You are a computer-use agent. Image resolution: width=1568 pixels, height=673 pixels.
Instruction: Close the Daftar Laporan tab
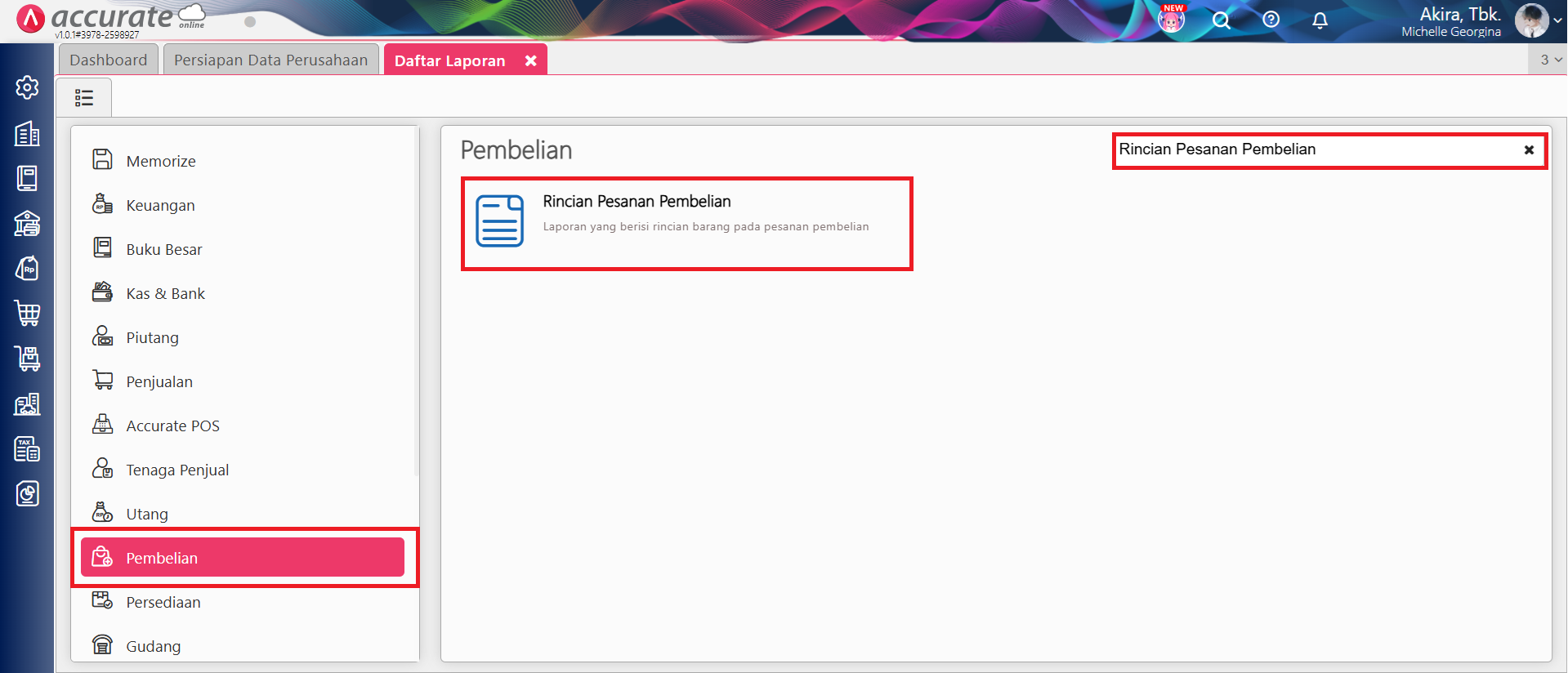pyautogui.click(x=531, y=60)
